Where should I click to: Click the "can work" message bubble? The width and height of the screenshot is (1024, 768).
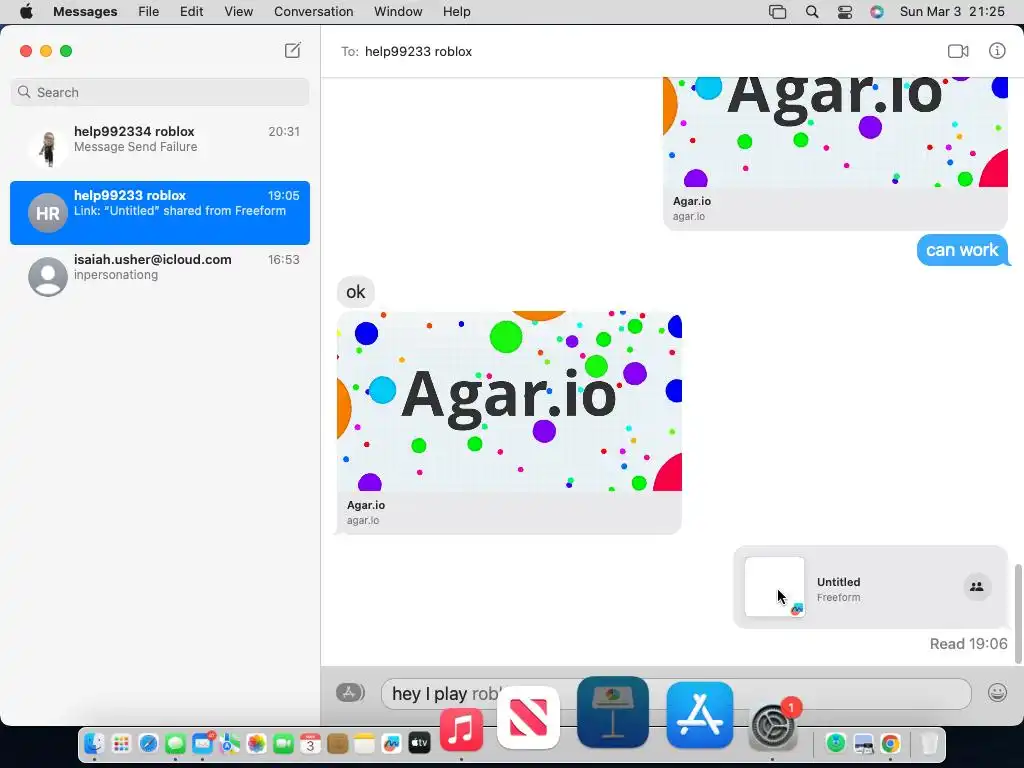point(962,250)
